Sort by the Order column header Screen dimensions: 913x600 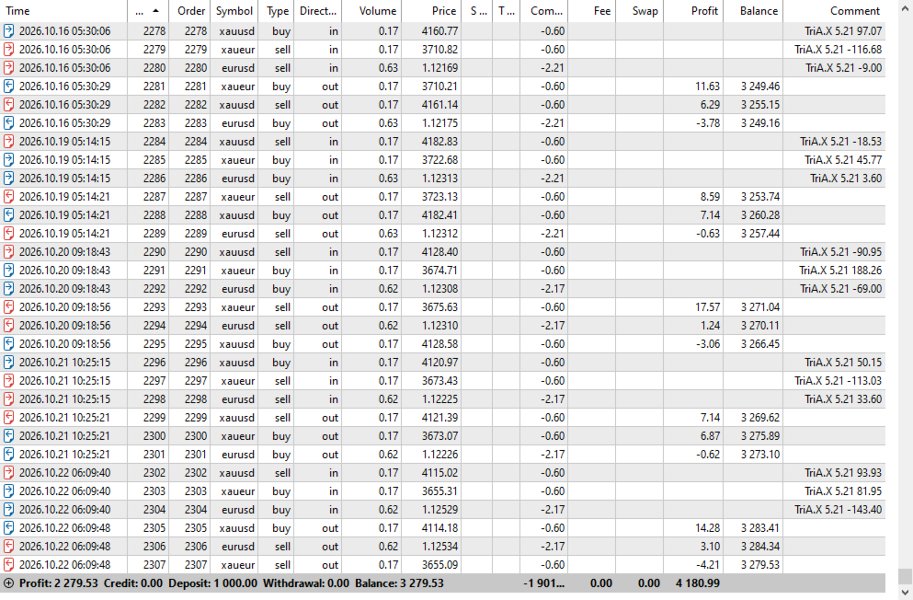click(x=190, y=10)
